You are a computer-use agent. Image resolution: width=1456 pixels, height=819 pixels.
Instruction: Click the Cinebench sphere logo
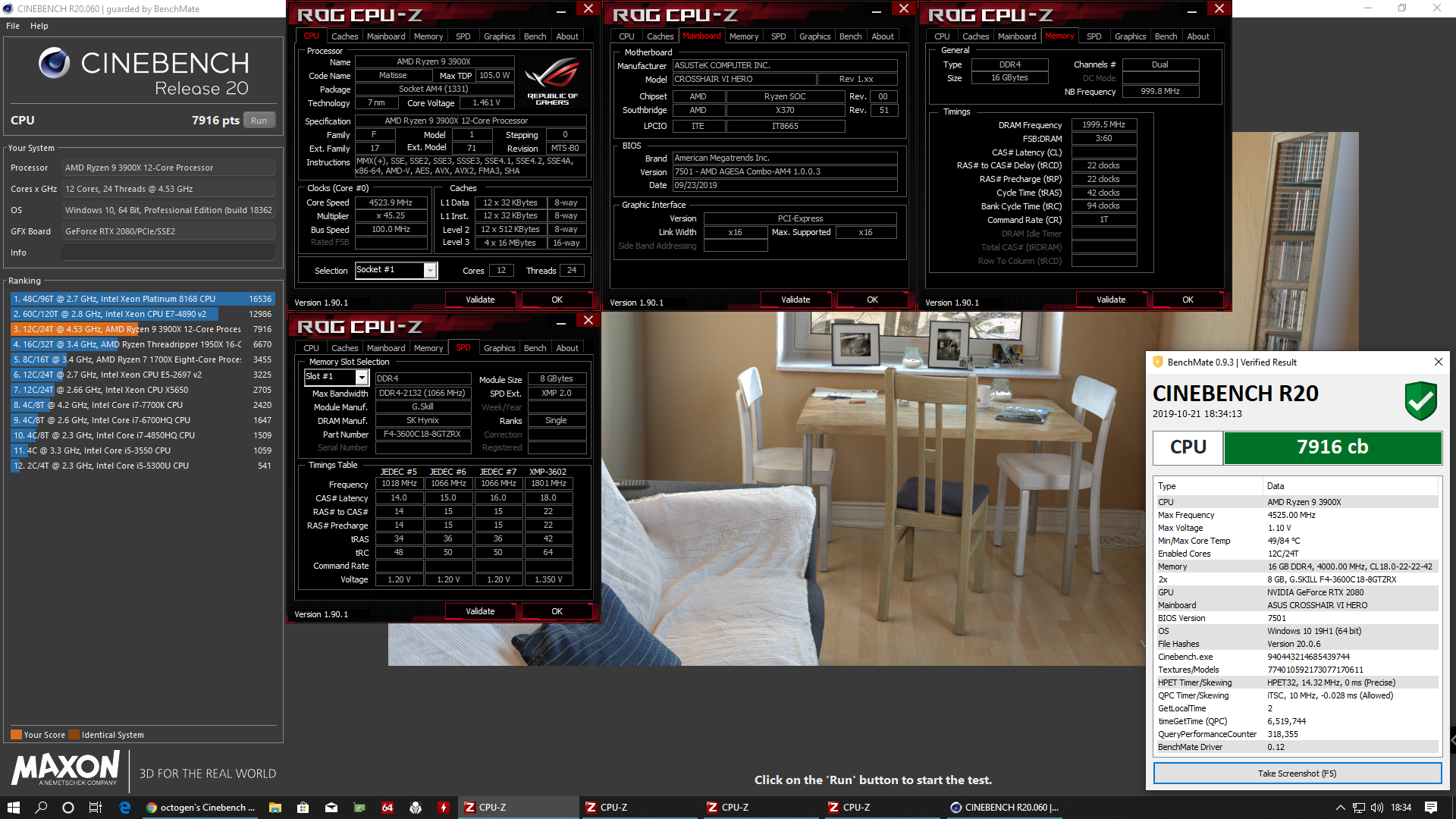(55, 63)
